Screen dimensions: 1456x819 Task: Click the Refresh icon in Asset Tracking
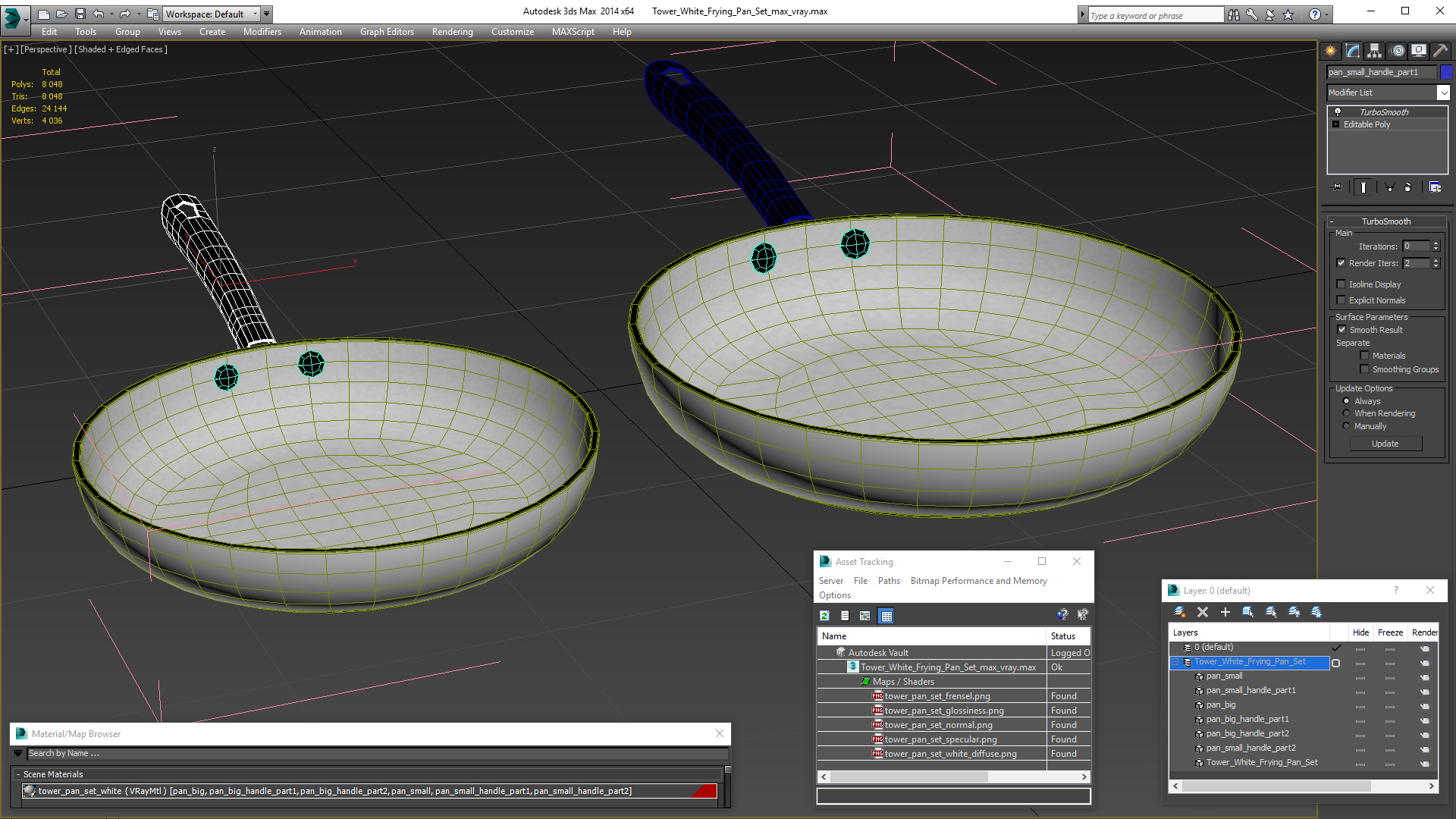point(824,616)
